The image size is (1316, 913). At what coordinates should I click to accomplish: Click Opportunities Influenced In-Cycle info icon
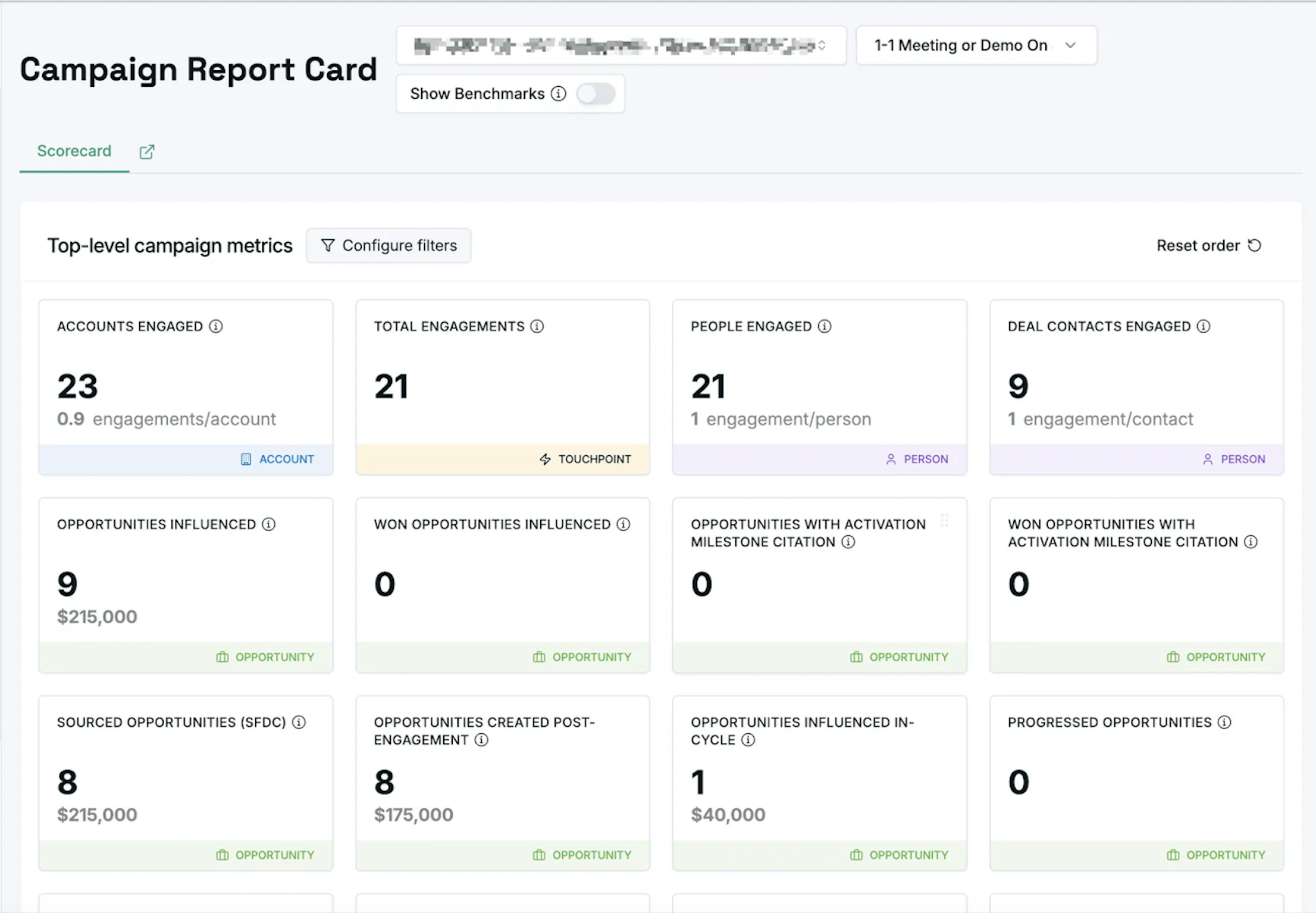[748, 740]
